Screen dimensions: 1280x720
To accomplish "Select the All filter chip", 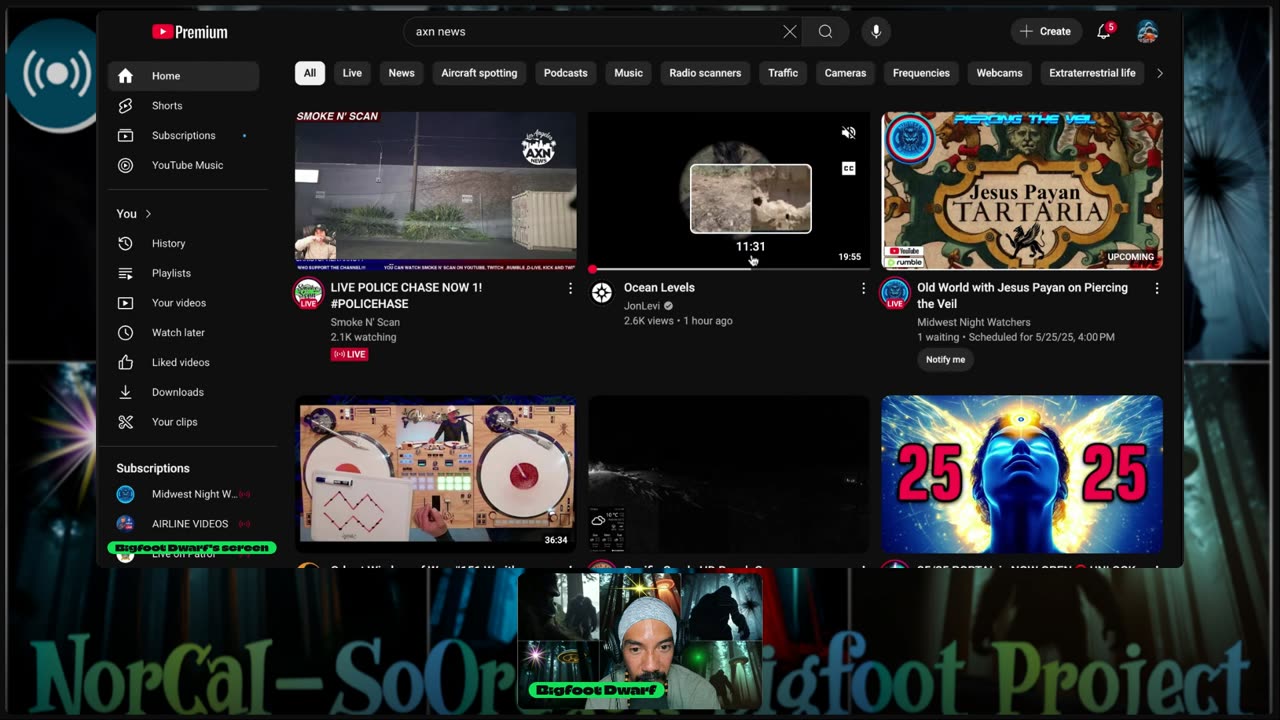I will pyautogui.click(x=310, y=73).
